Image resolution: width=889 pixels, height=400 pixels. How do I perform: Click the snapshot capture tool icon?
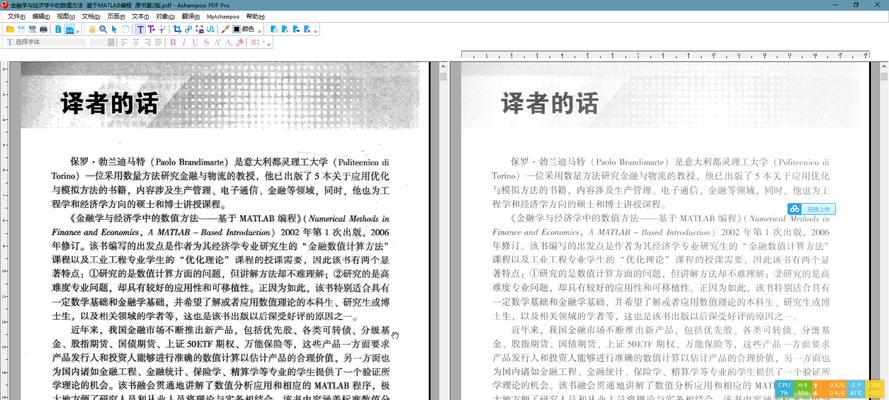[200, 29]
